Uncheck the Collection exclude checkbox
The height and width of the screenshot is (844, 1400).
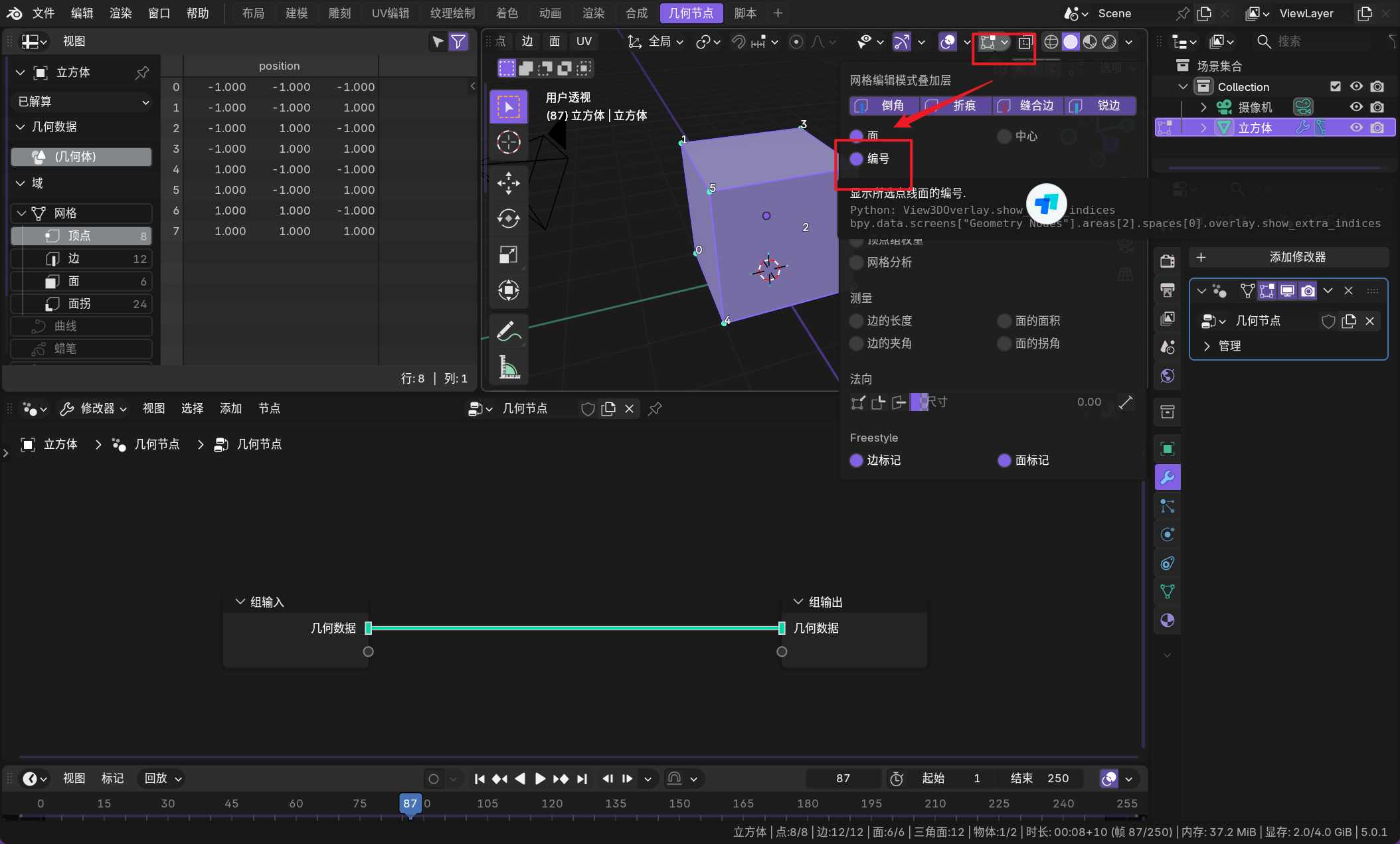(x=1336, y=86)
